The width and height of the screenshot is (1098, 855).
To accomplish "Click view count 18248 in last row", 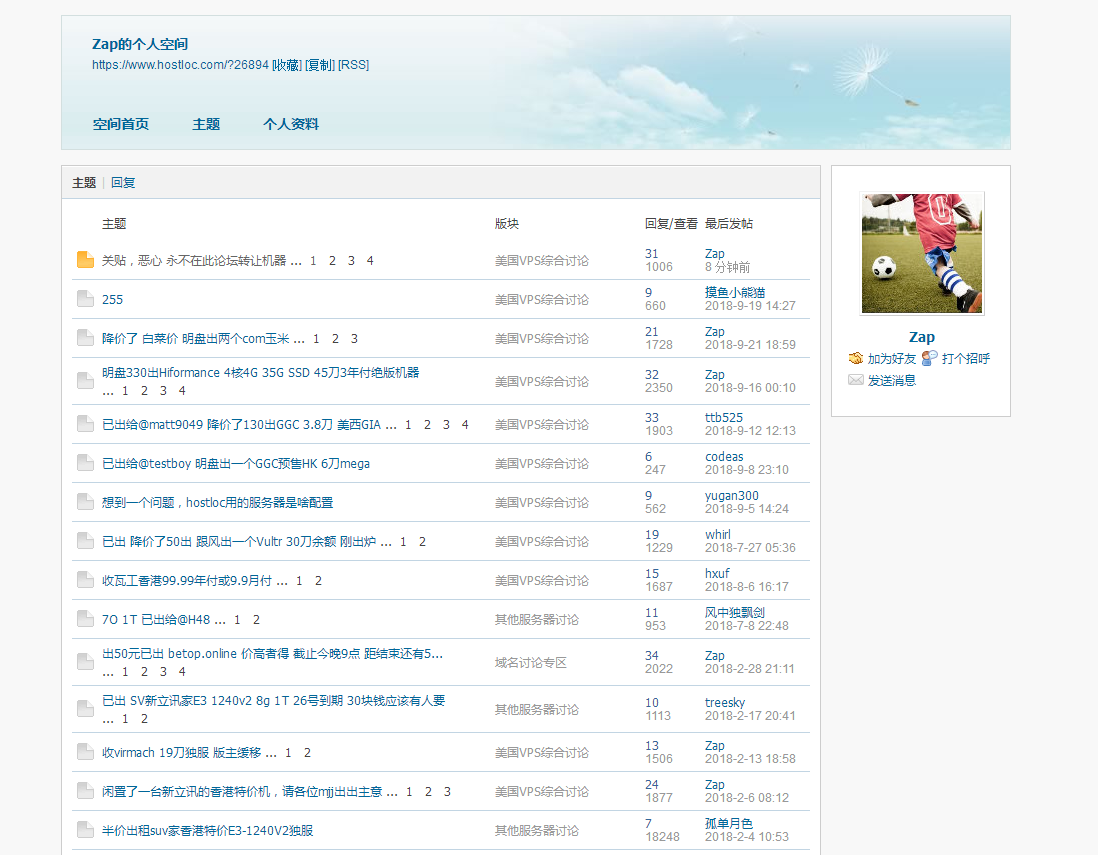I will click(x=662, y=837).
